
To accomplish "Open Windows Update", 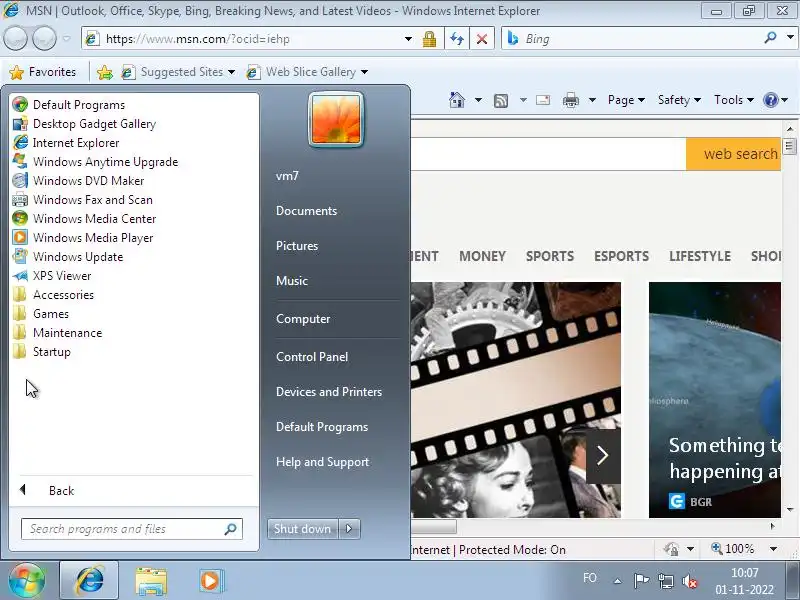I will pos(78,257).
